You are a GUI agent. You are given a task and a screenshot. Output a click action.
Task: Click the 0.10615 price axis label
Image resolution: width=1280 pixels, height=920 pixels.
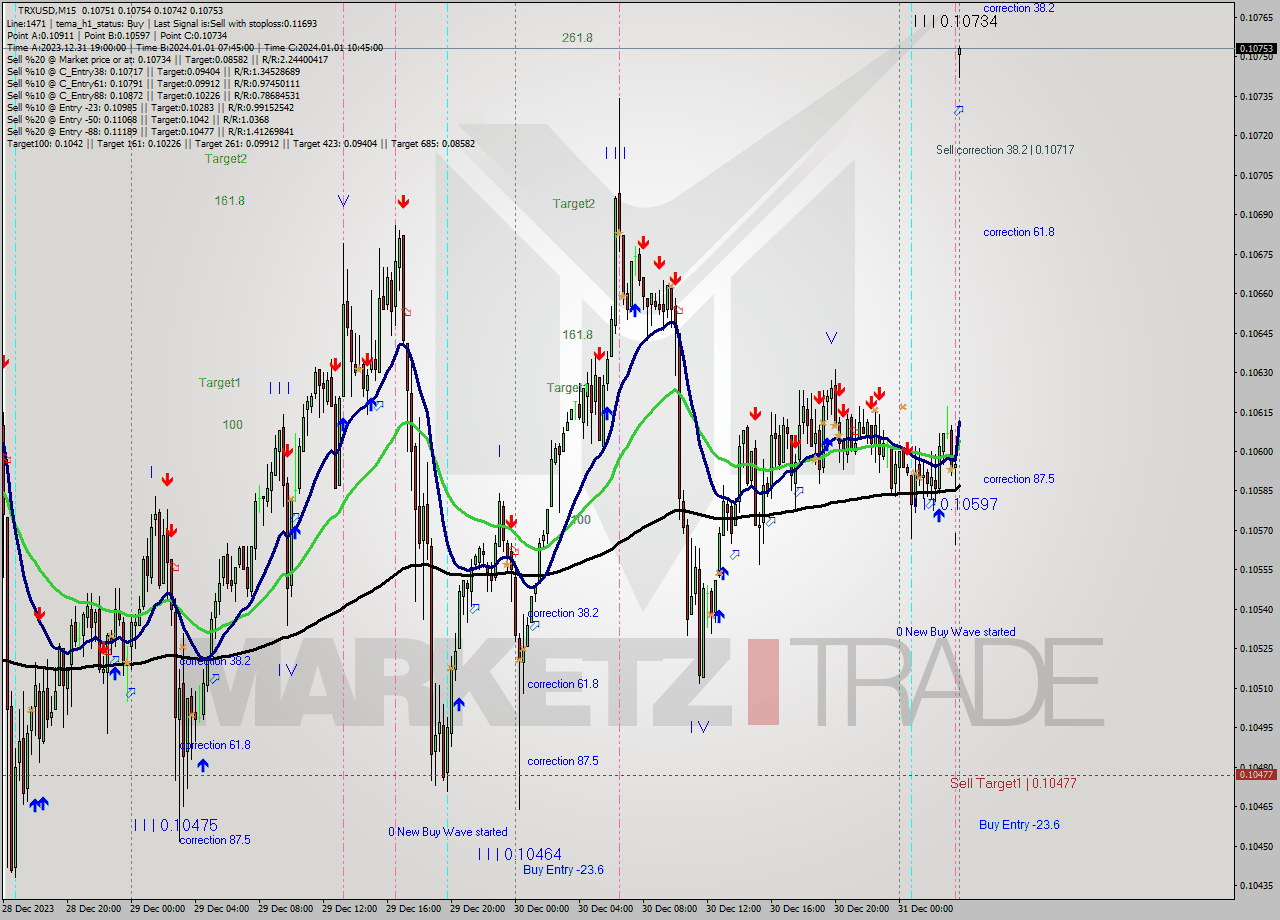coord(1256,412)
